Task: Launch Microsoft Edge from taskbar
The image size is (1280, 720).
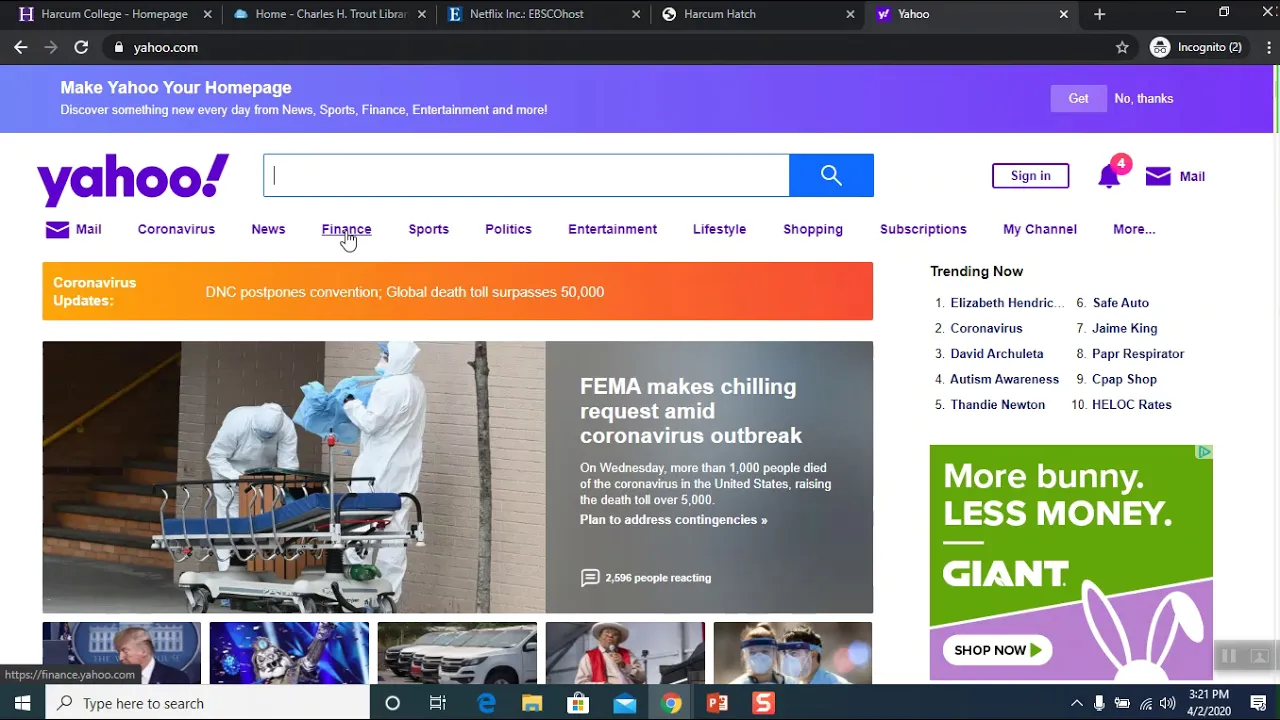Action: [x=486, y=703]
